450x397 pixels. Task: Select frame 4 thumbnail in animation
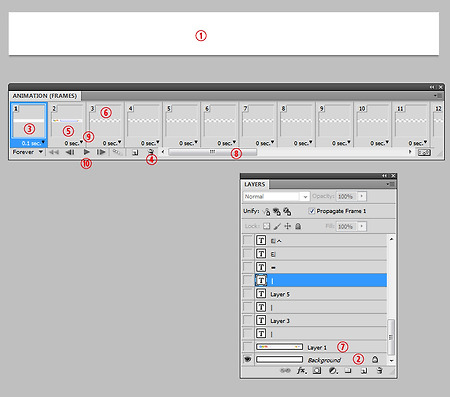coord(144,121)
